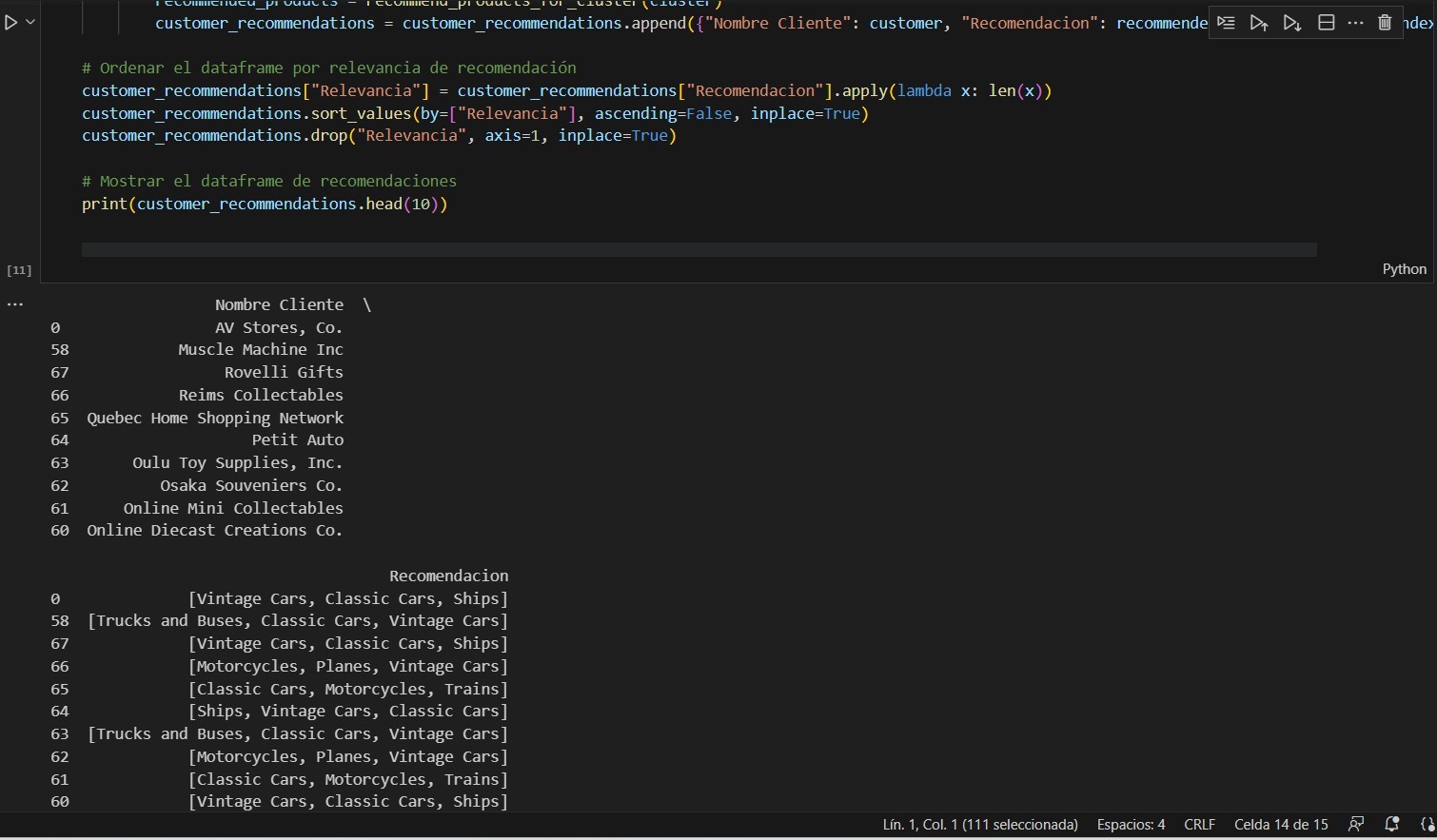The height and width of the screenshot is (840, 1437).
Task: Click the execution count [11] label
Action: pos(19,270)
